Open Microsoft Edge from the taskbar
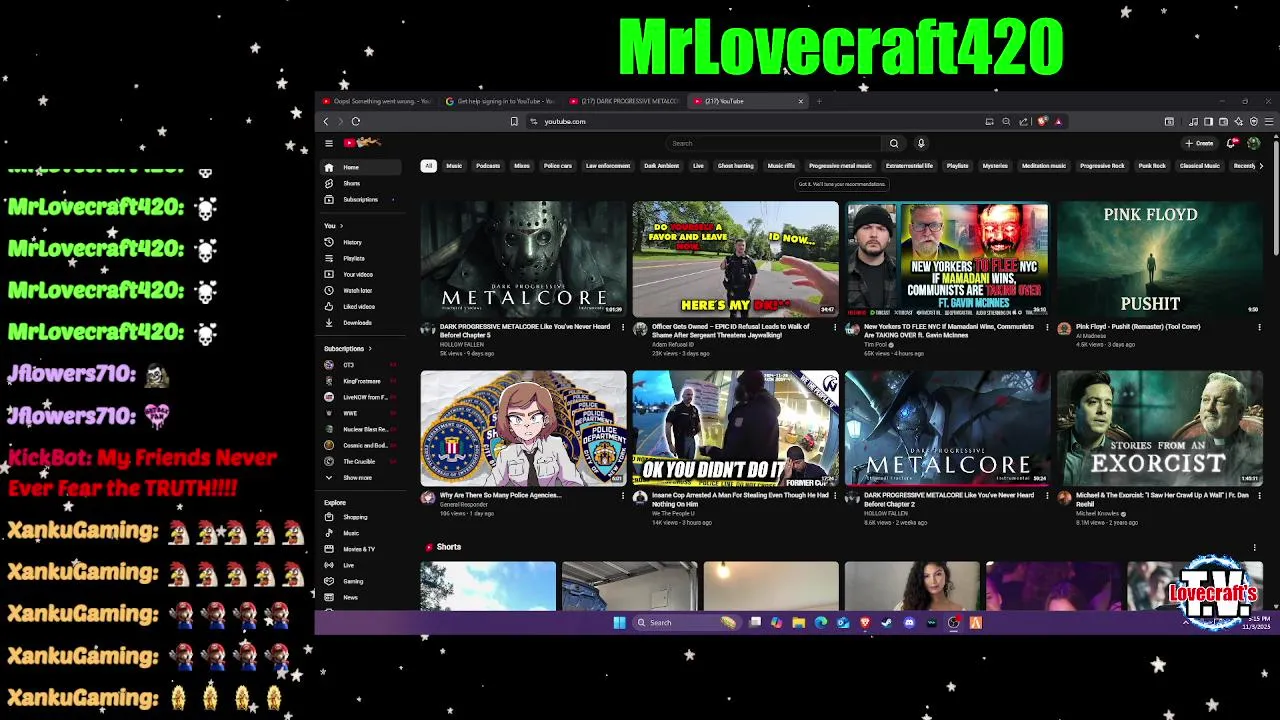The image size is (1280, 720). [821, 622]
